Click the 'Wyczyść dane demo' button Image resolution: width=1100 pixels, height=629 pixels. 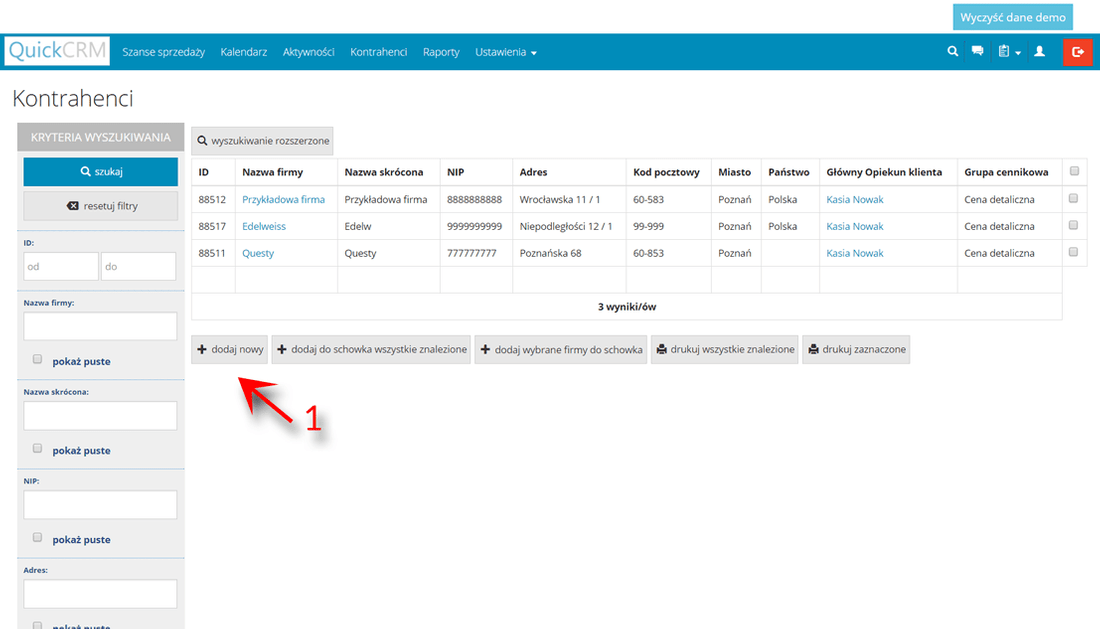point(1013,17)
